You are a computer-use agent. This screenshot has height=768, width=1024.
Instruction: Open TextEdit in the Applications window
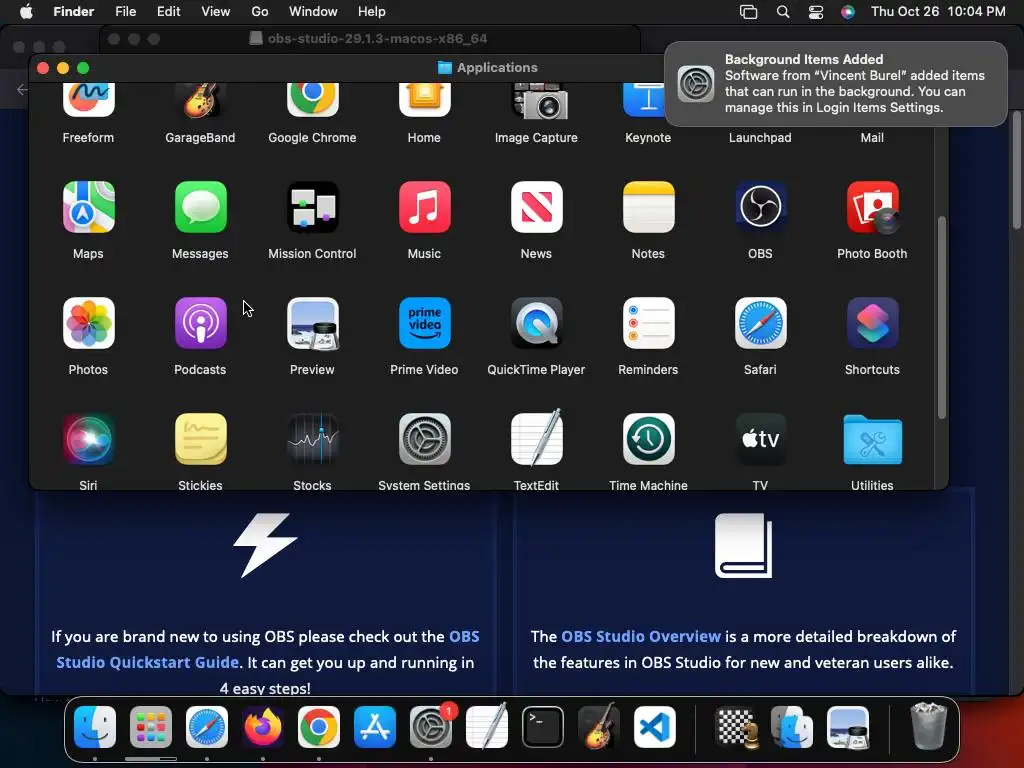(536, 439)
